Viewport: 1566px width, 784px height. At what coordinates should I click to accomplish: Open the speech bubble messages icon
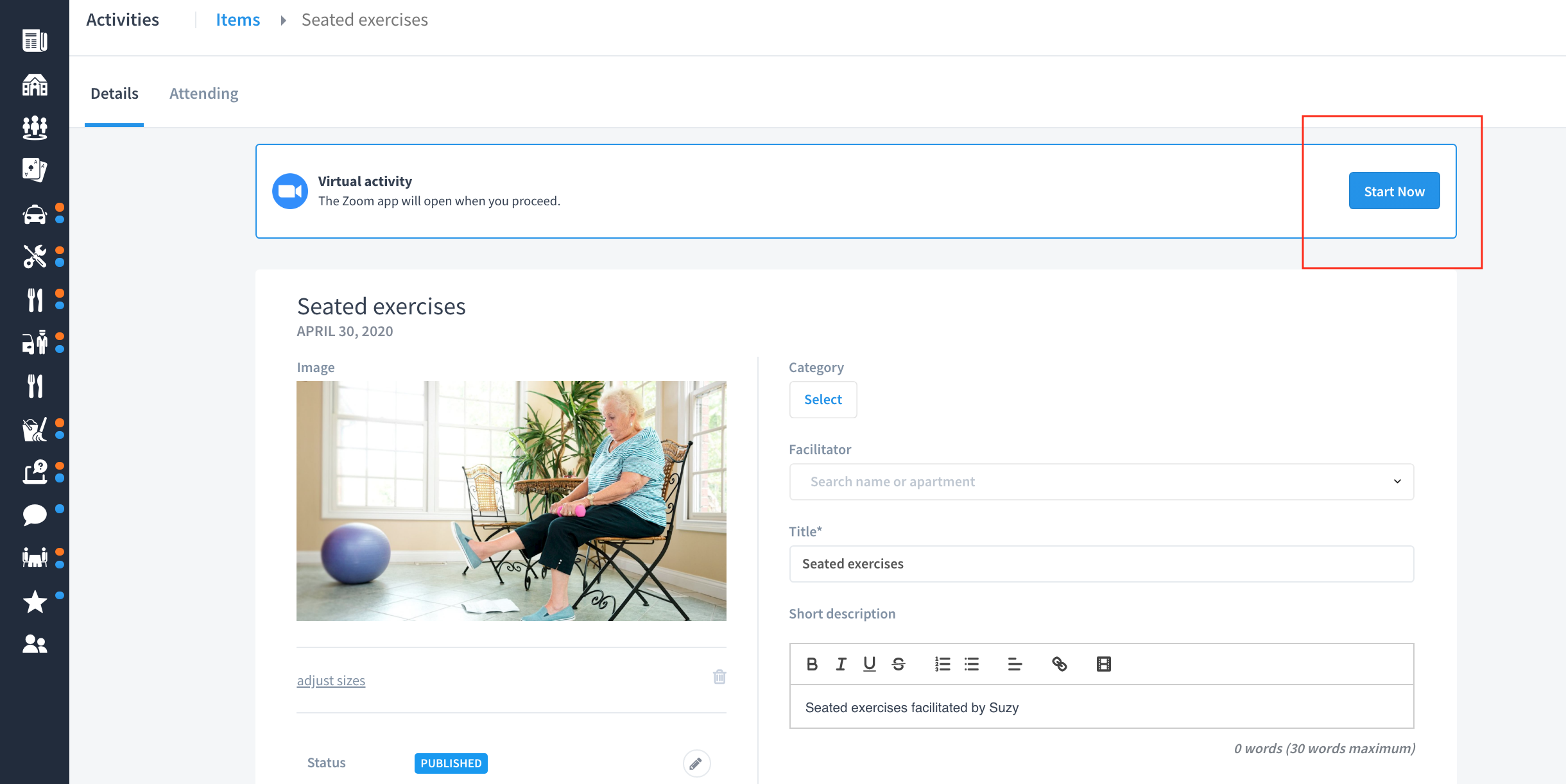(35, 515)
